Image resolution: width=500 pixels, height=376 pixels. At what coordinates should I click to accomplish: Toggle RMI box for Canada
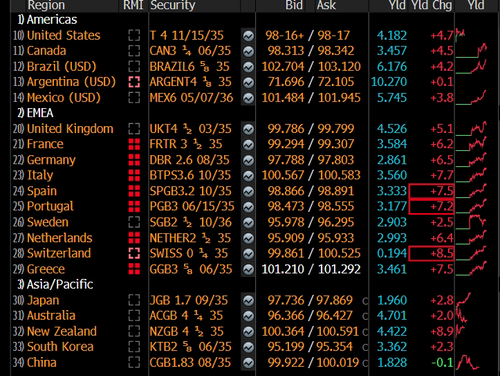tap(134, 51)
